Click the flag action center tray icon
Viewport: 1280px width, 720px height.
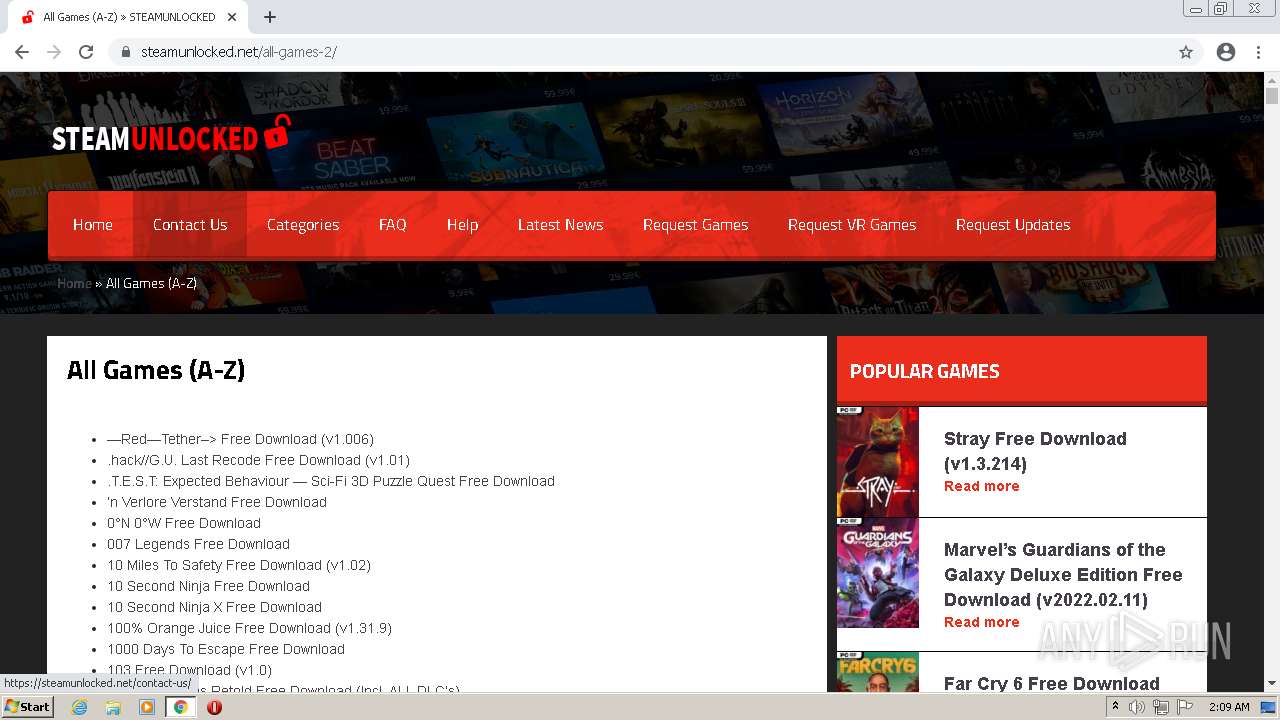click(x=1183, y=707)
